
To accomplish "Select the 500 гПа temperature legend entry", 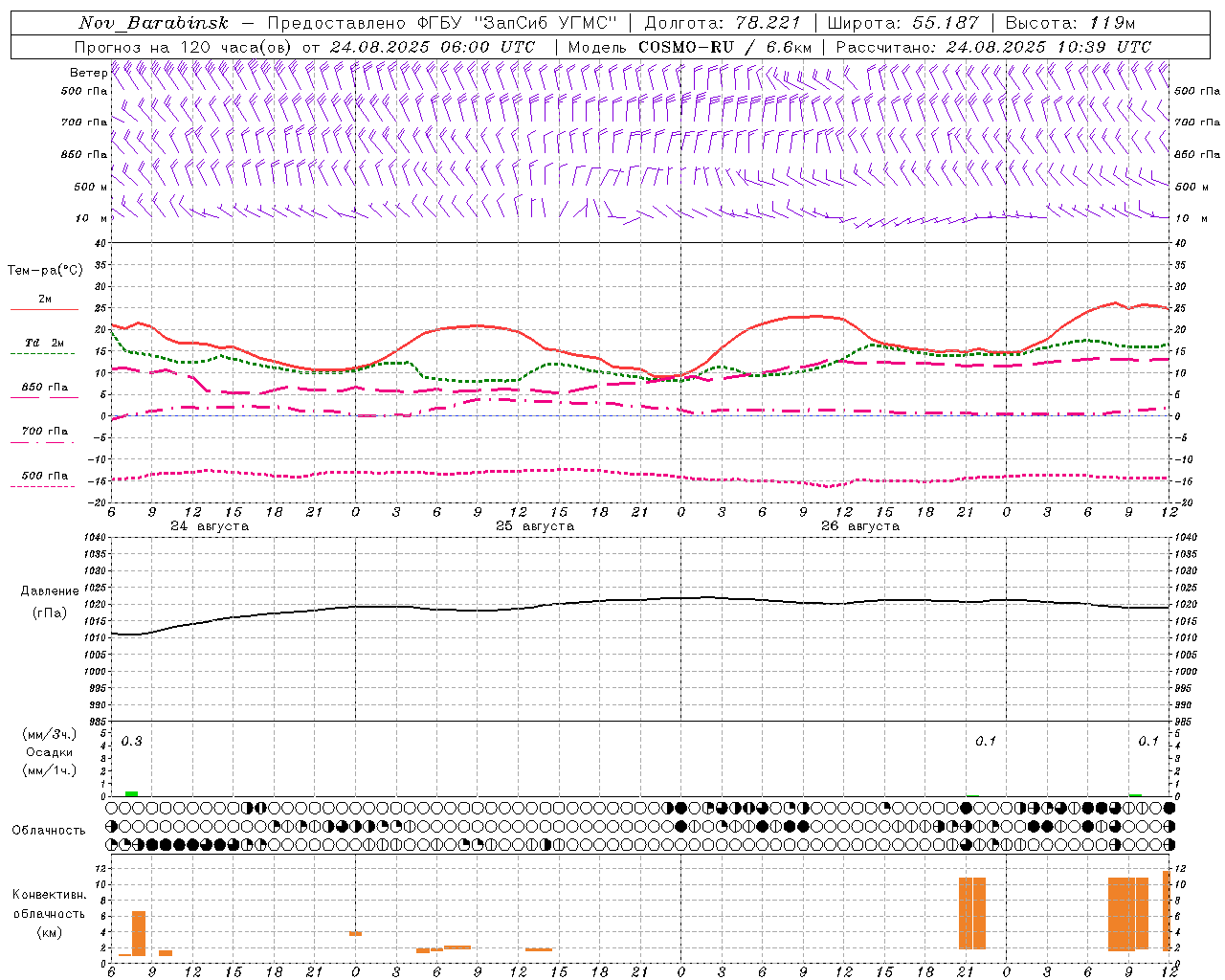I will coord(44,476).
